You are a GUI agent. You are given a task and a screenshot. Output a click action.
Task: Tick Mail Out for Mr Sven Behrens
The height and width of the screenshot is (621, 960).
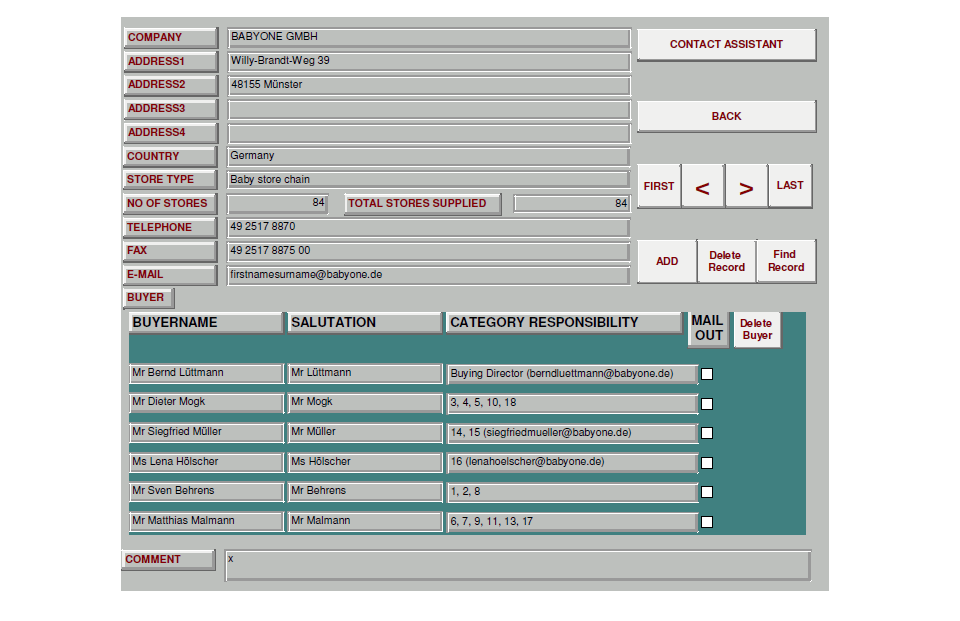707,492
